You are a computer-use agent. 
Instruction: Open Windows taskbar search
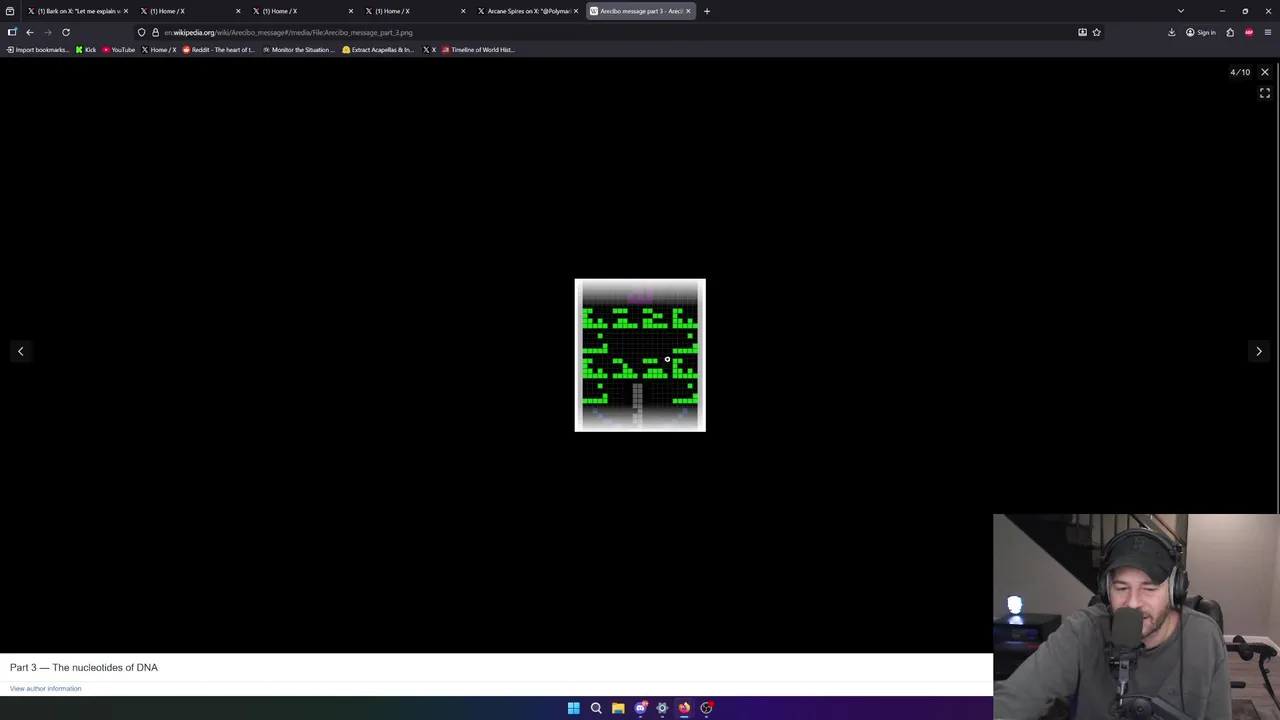[x=596, y=708]
